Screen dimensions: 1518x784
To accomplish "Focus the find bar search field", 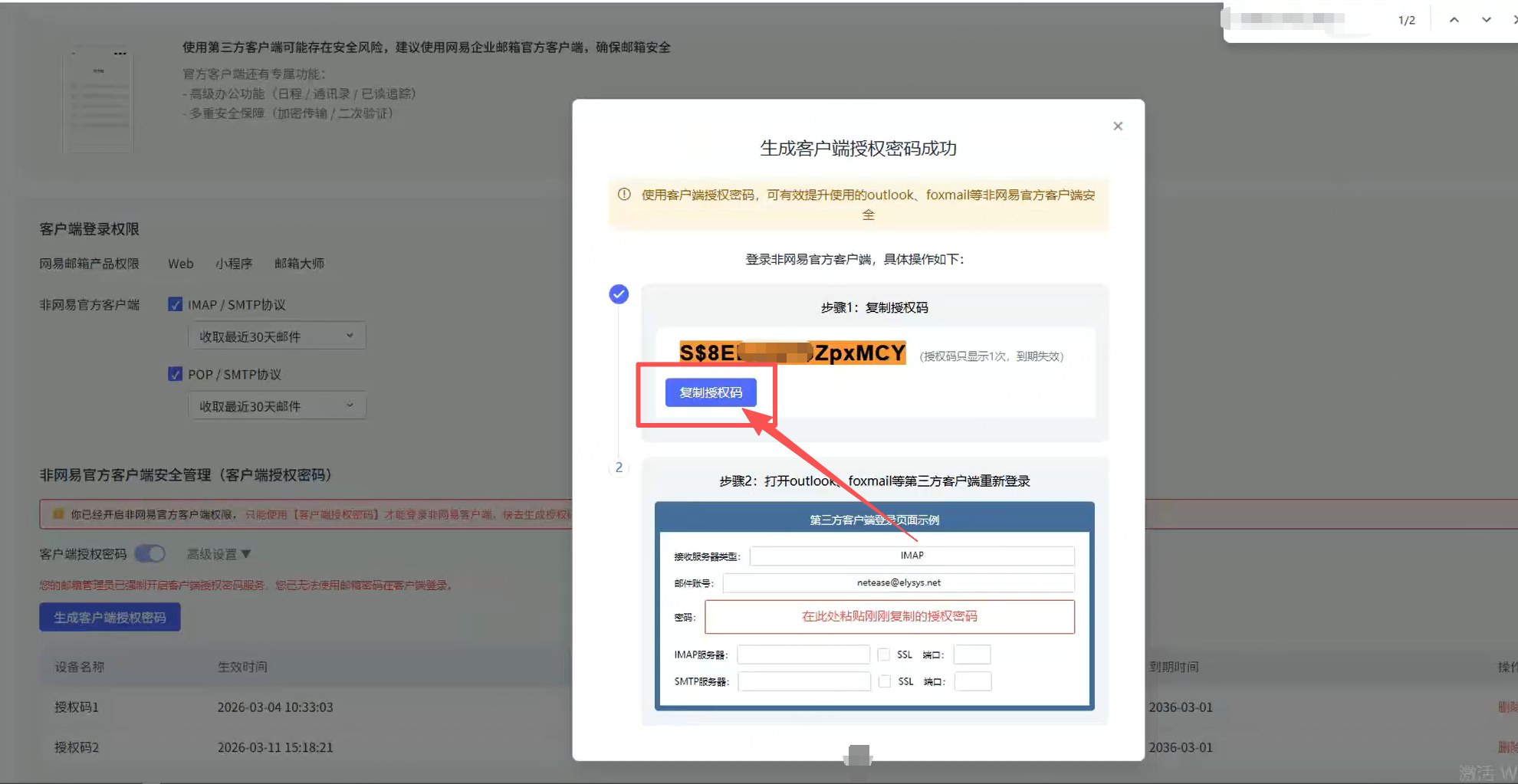I will 1303,20.
